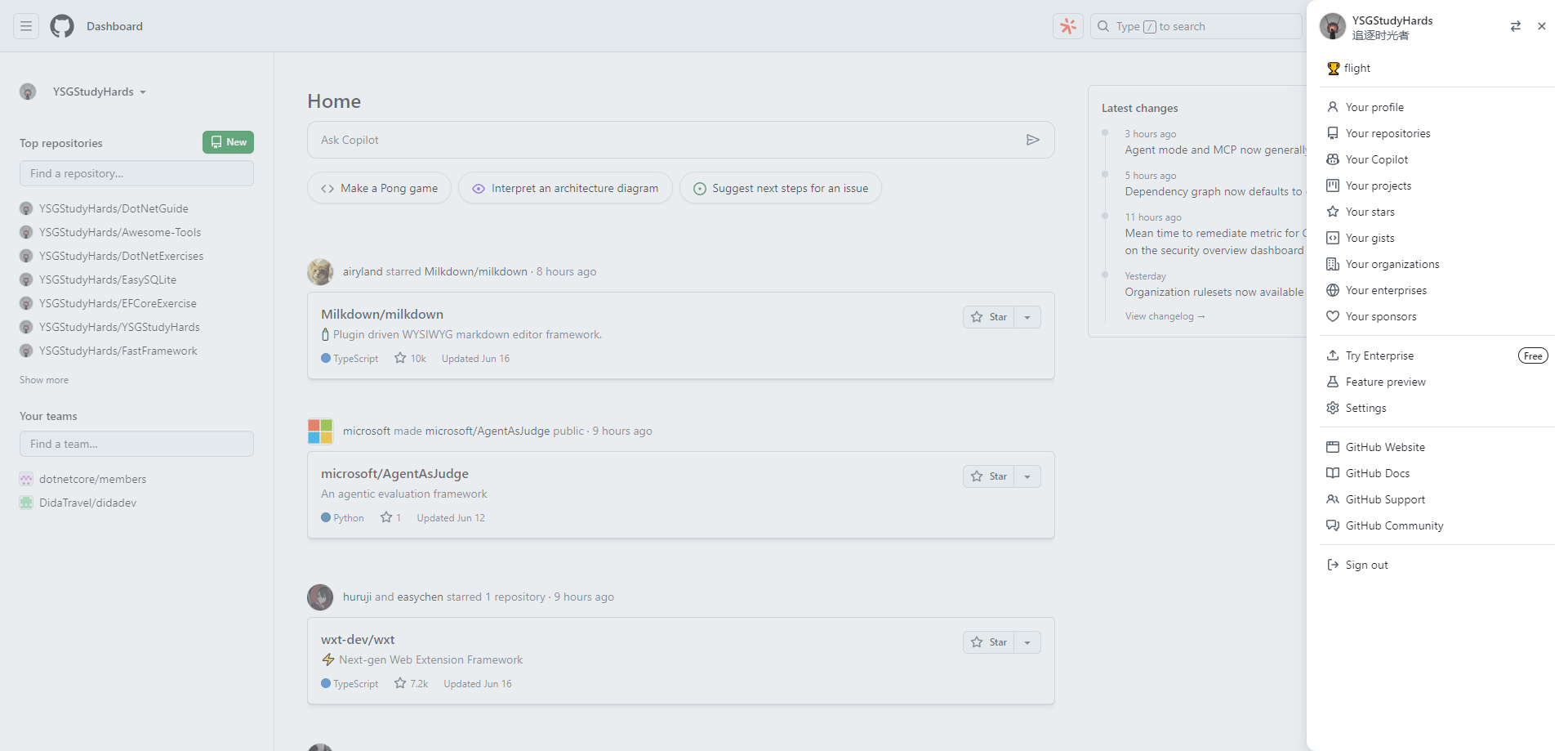Open huruji's avatar
This screenshot has width=1568, height=751.
[320, 597]
